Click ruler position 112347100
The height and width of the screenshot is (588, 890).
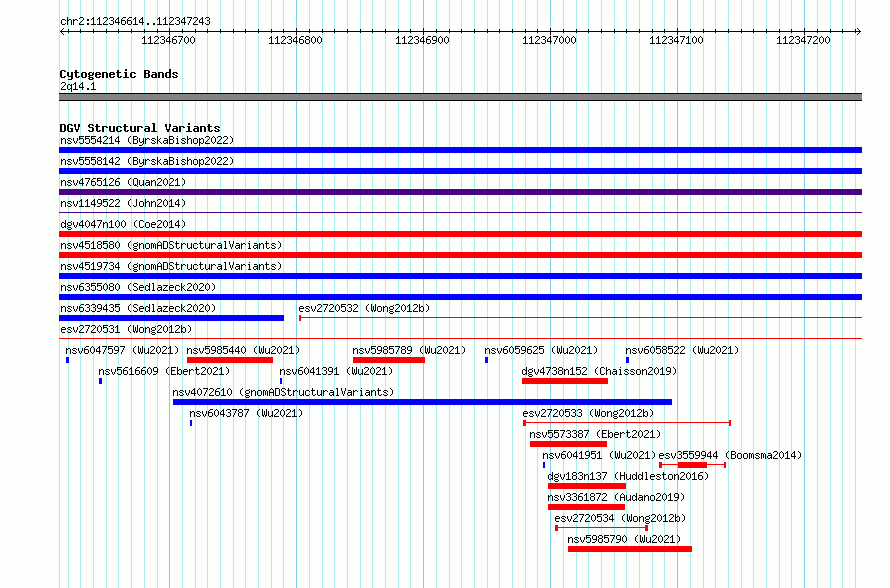tap(677, 40)
